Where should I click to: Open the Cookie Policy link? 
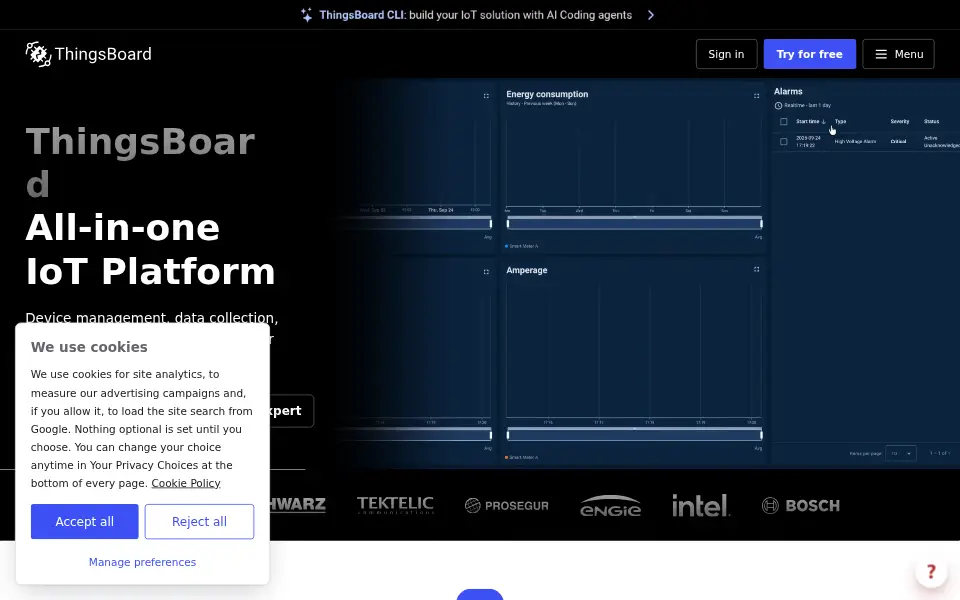(186, 483)
